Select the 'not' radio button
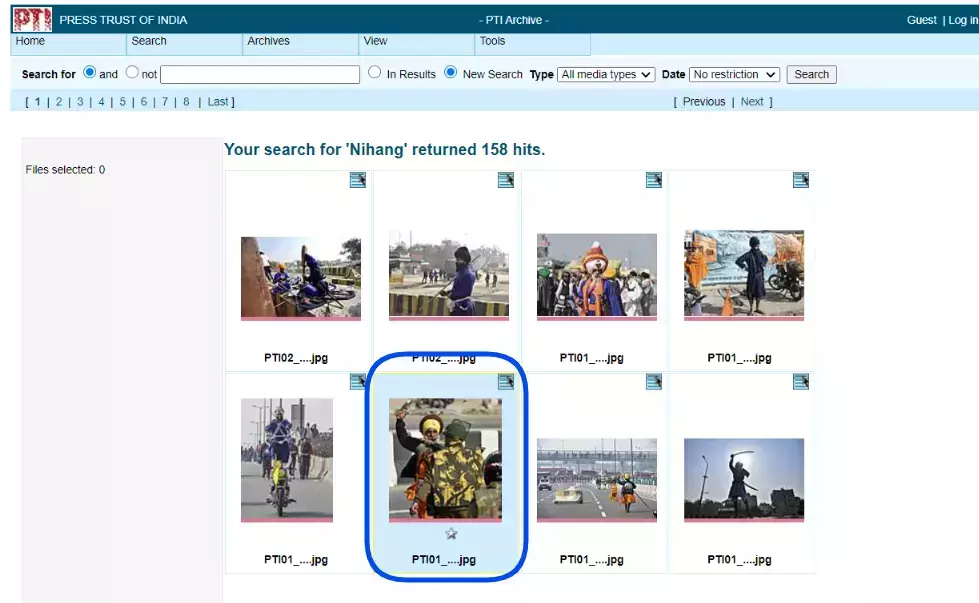The image size is (979, 603). [132, 73]
